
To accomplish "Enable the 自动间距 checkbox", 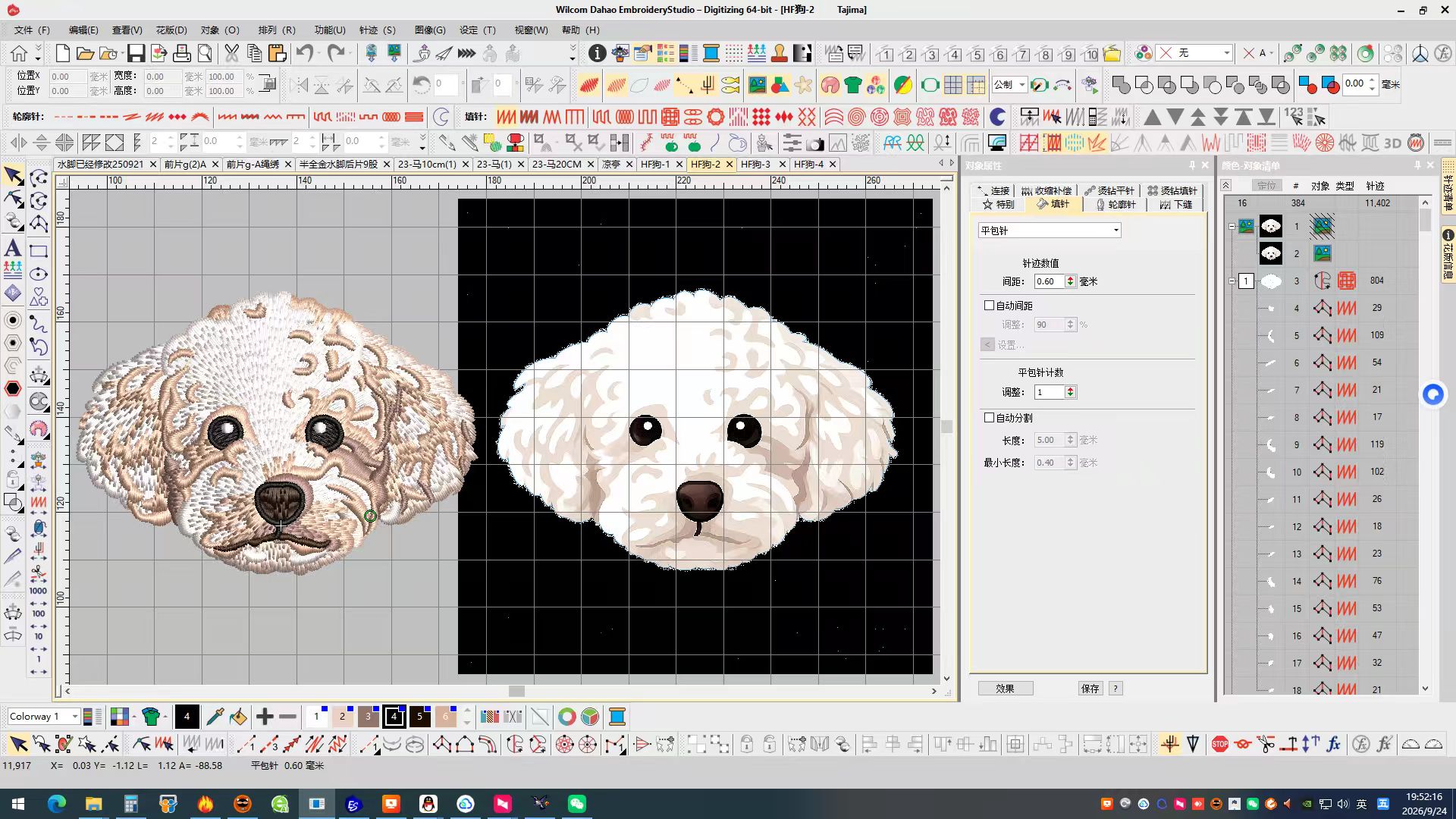I will click(x=989, y=305).
